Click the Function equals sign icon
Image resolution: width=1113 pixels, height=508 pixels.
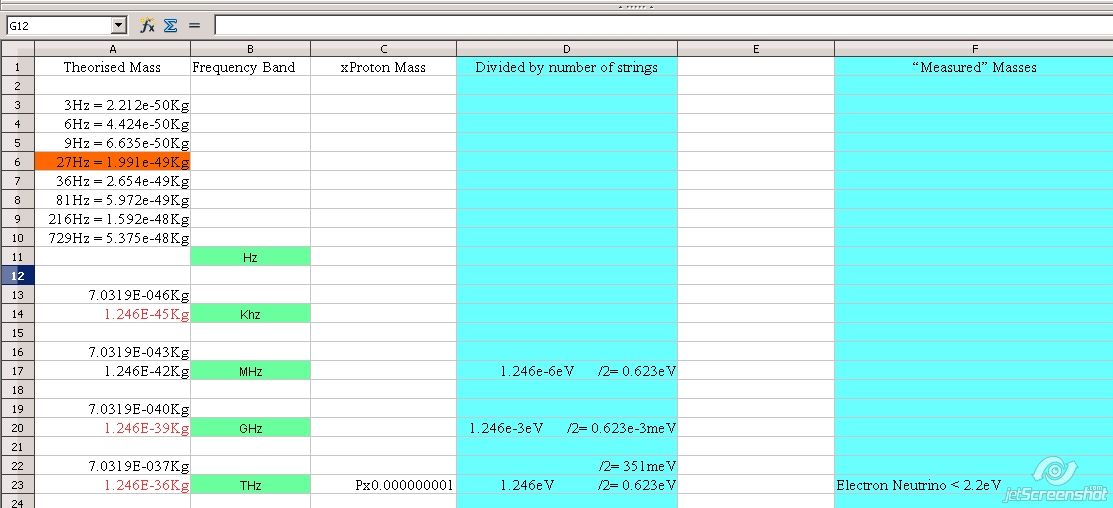[194, 25]
